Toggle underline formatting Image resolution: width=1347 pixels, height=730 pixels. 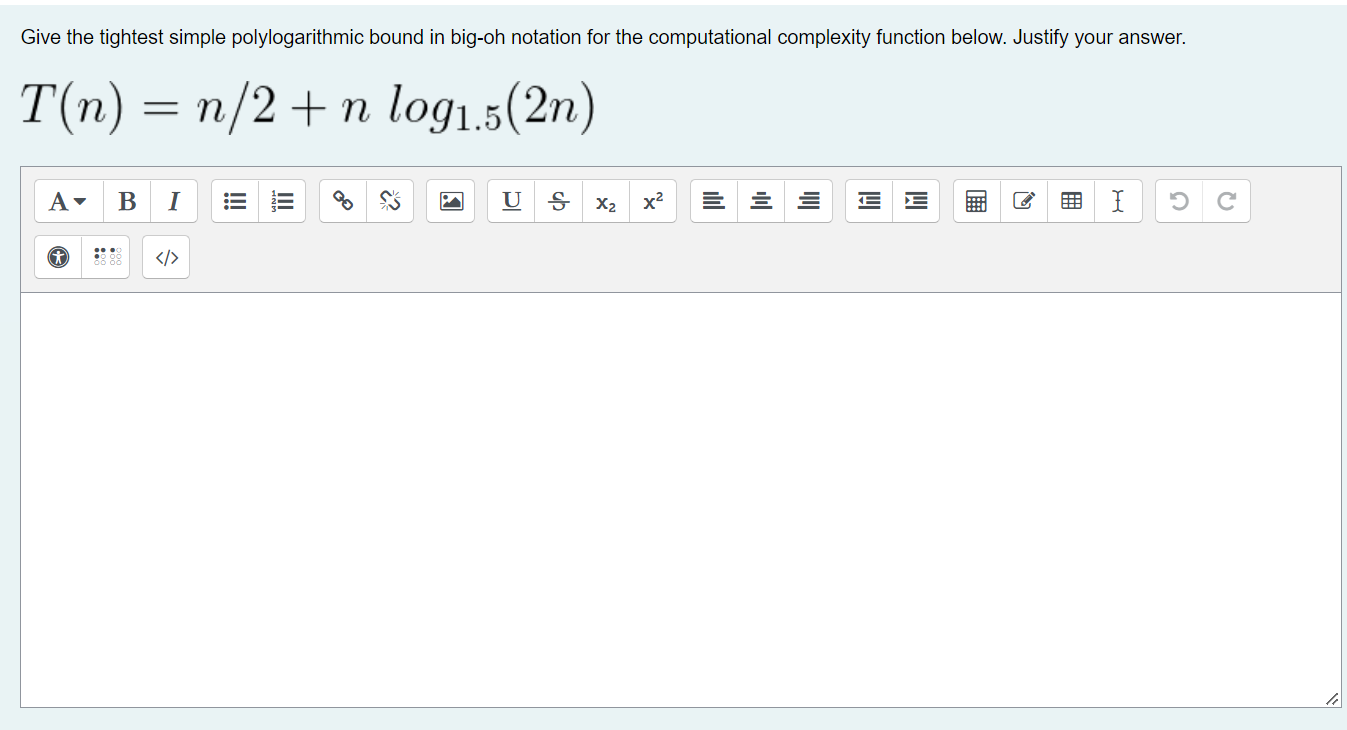tap(511, 201)
